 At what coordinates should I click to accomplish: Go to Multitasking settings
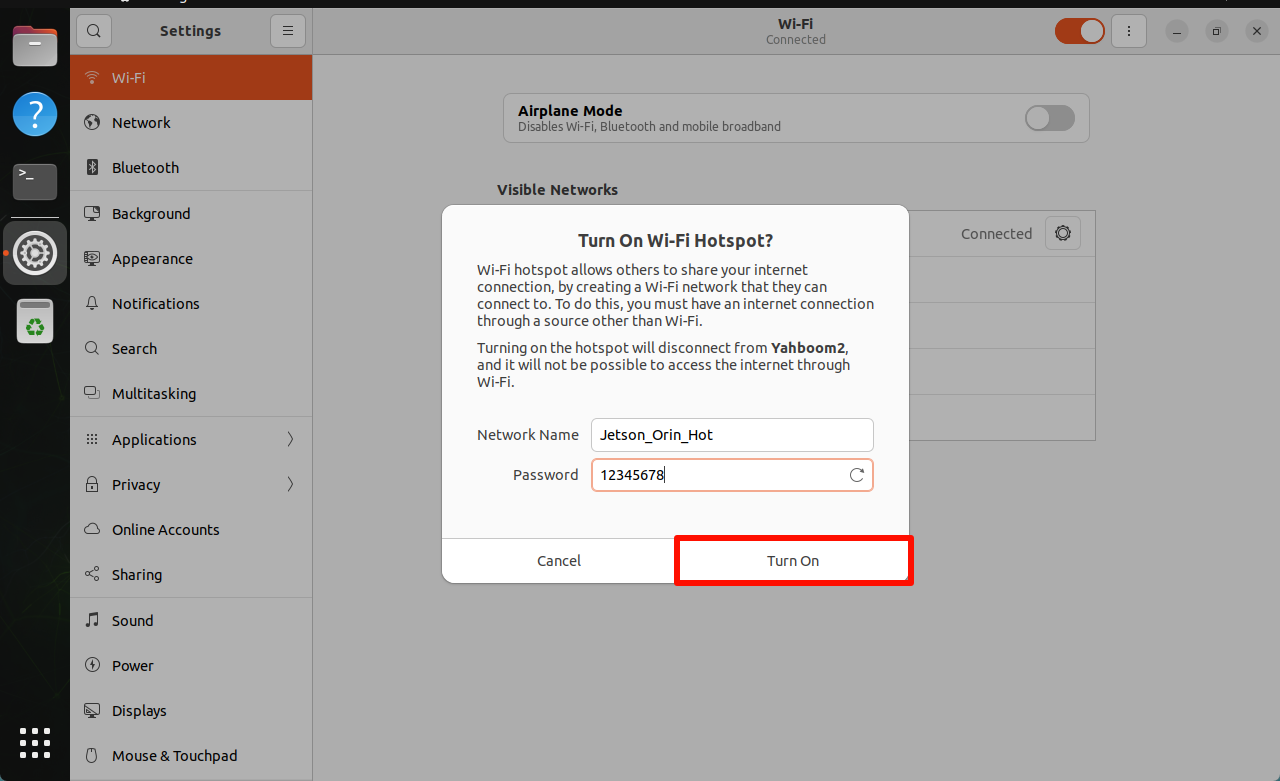coord(191,393)
